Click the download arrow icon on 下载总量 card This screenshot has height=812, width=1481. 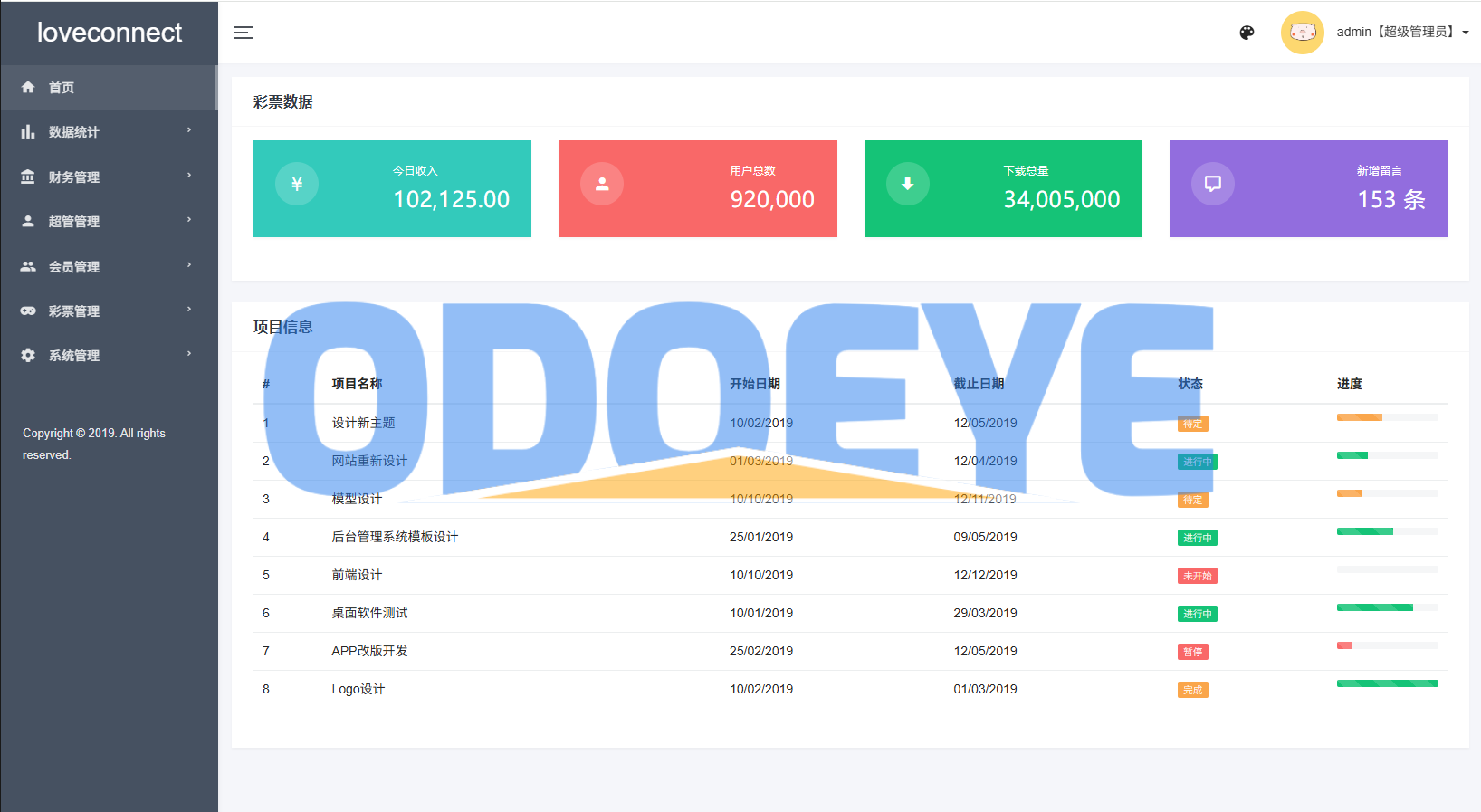click(x=907, y=184)
